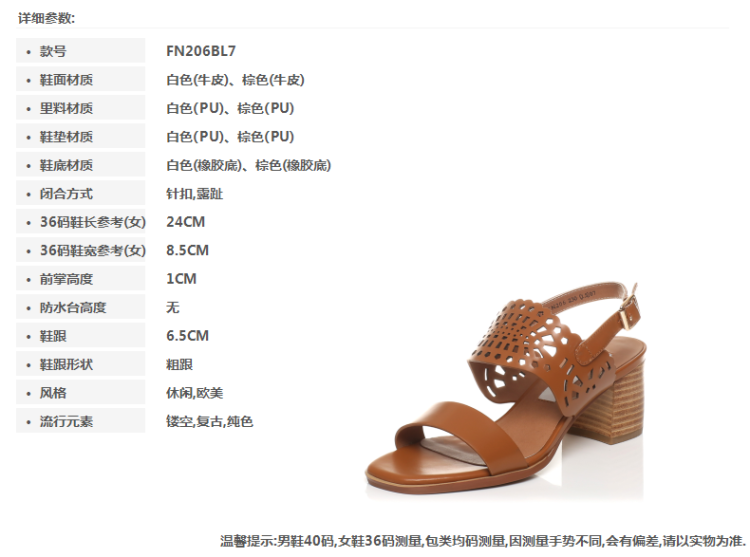This screenshot has width=750, height=557.
Task: Click the 温馨提示 measurement notice text
Action: click(483, 541)
